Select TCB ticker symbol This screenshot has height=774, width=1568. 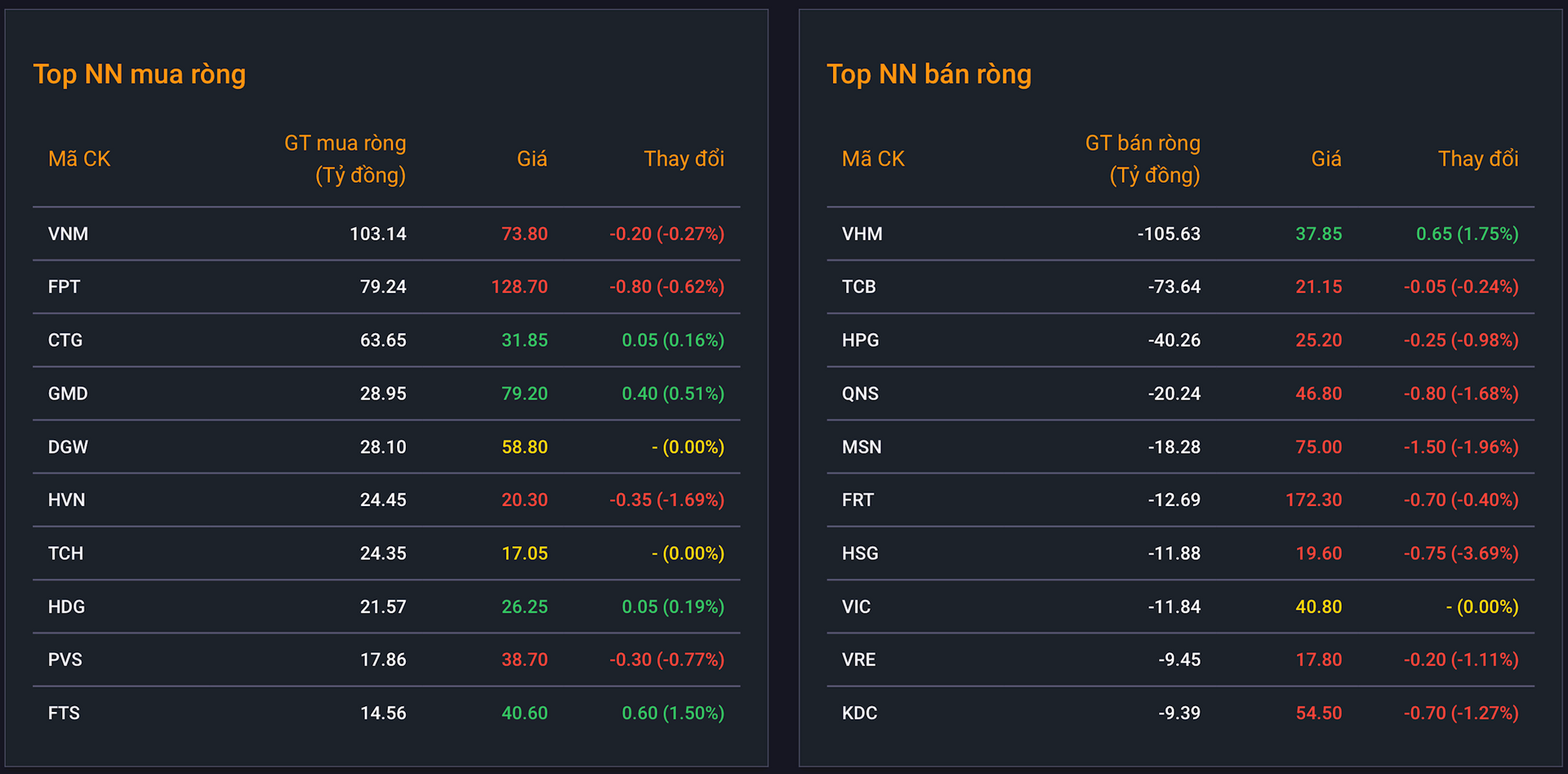click(859, 287)
